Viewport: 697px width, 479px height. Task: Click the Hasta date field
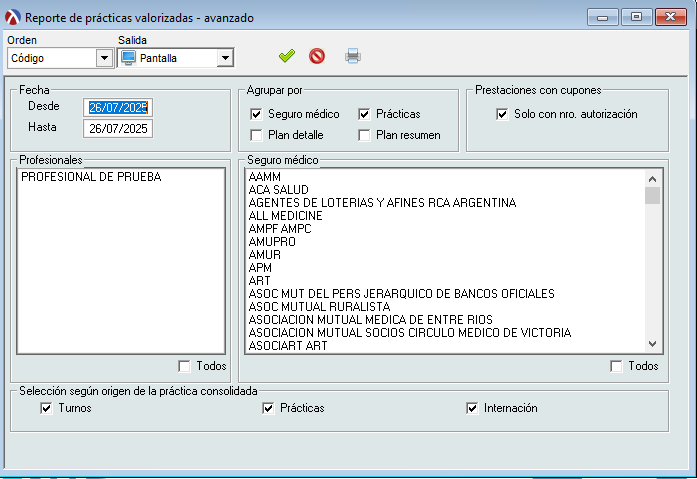117,128
